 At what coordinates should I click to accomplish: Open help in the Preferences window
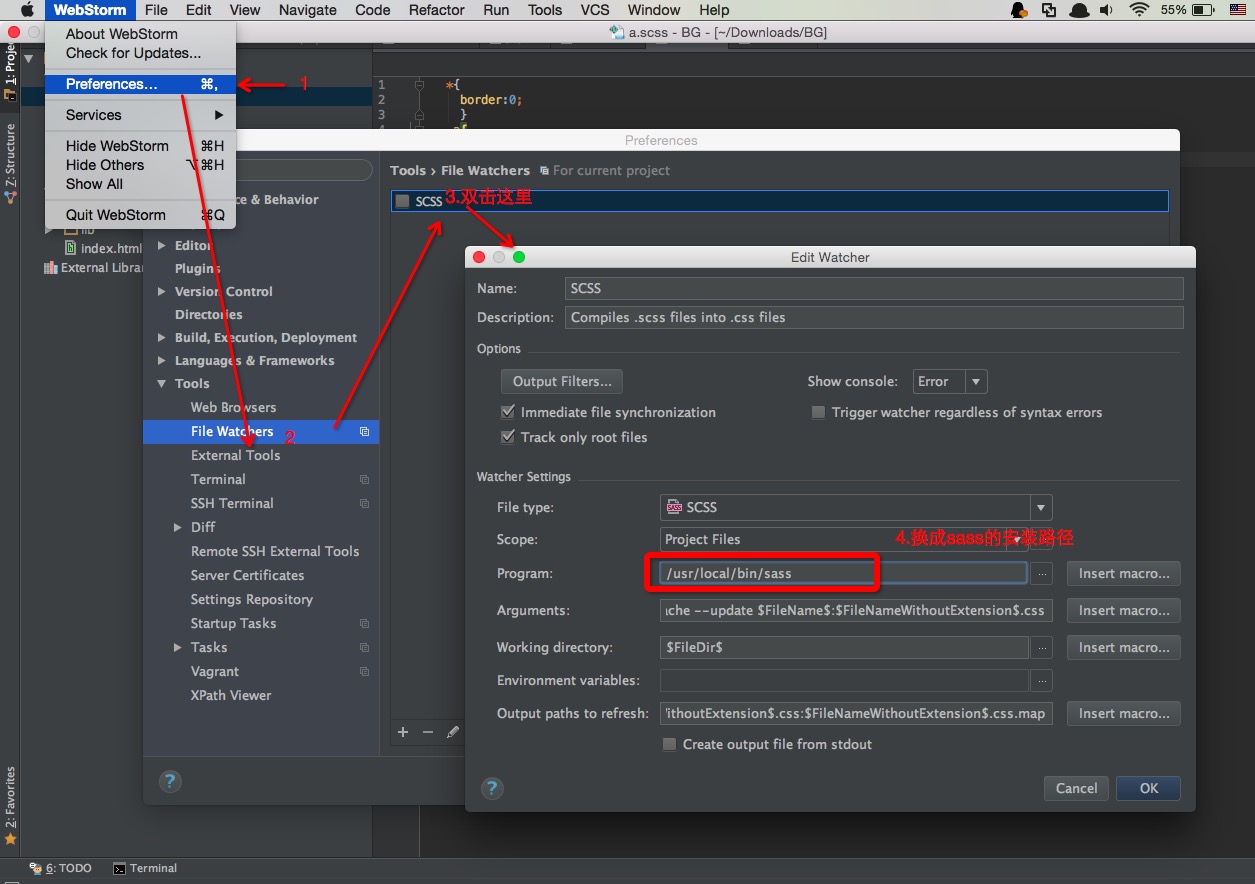coord(170,781)
